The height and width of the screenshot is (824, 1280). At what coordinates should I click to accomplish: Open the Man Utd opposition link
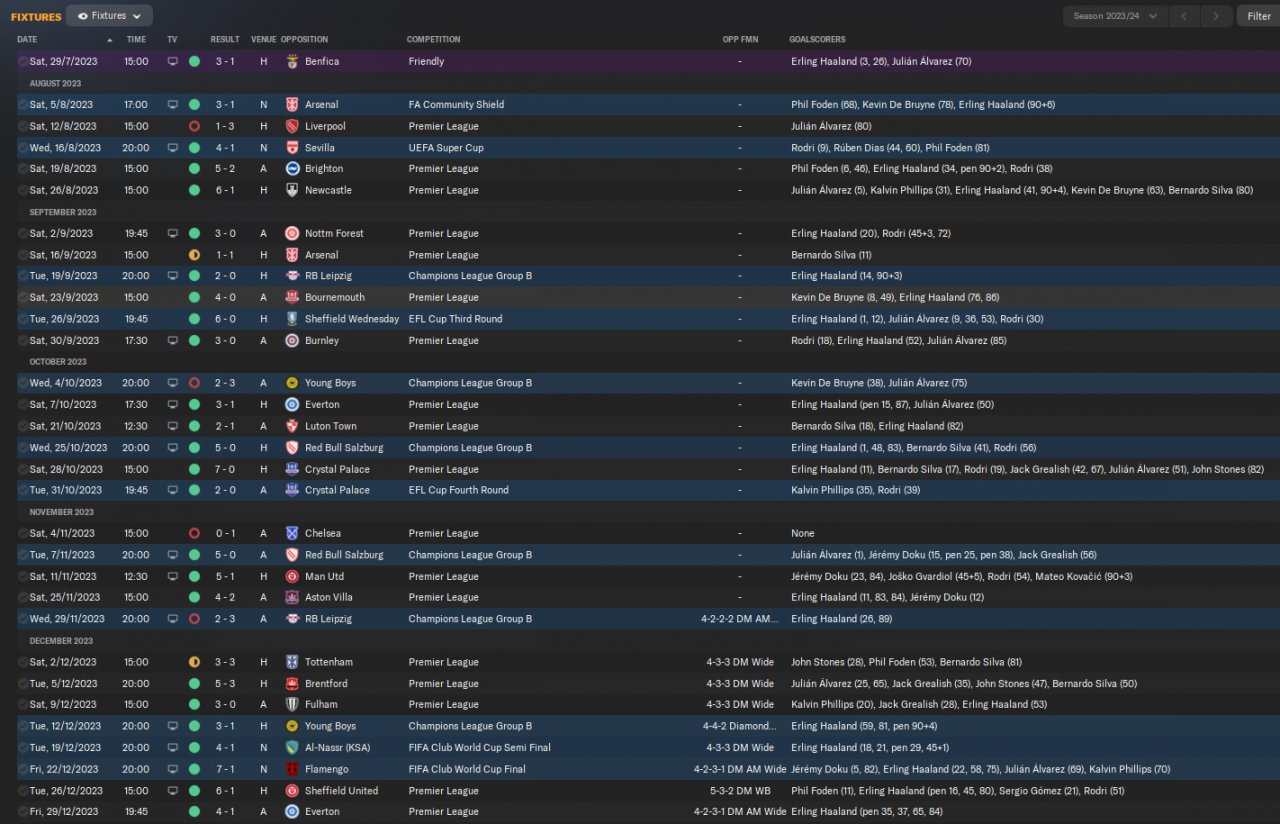coord(324,576)
